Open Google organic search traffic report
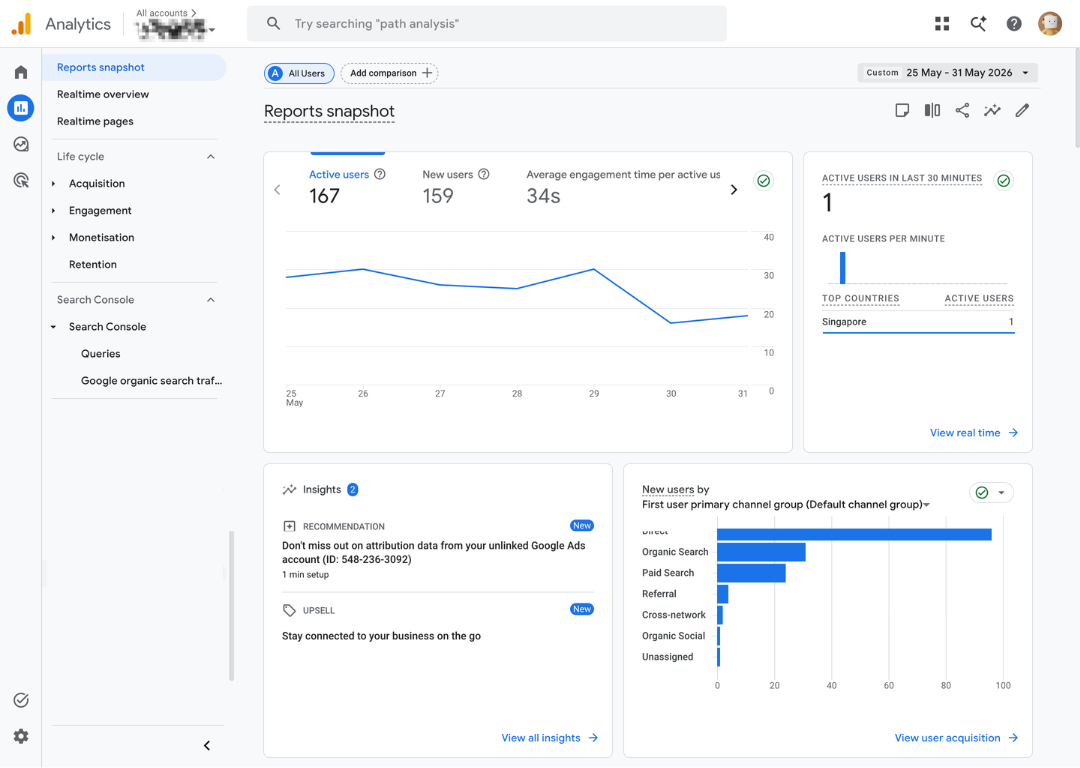This screenshot has height=768, width=1080. [152, 381]
